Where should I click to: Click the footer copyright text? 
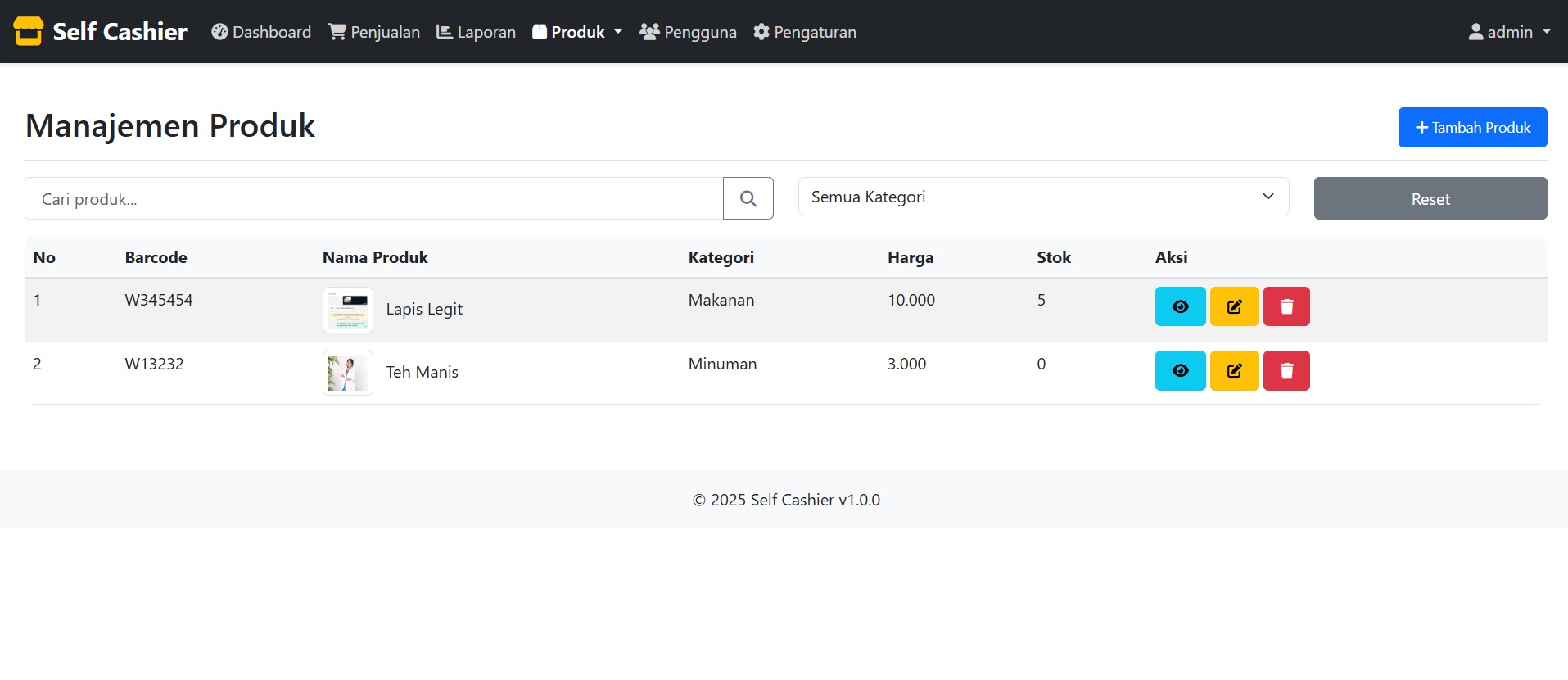pos(786,500)
